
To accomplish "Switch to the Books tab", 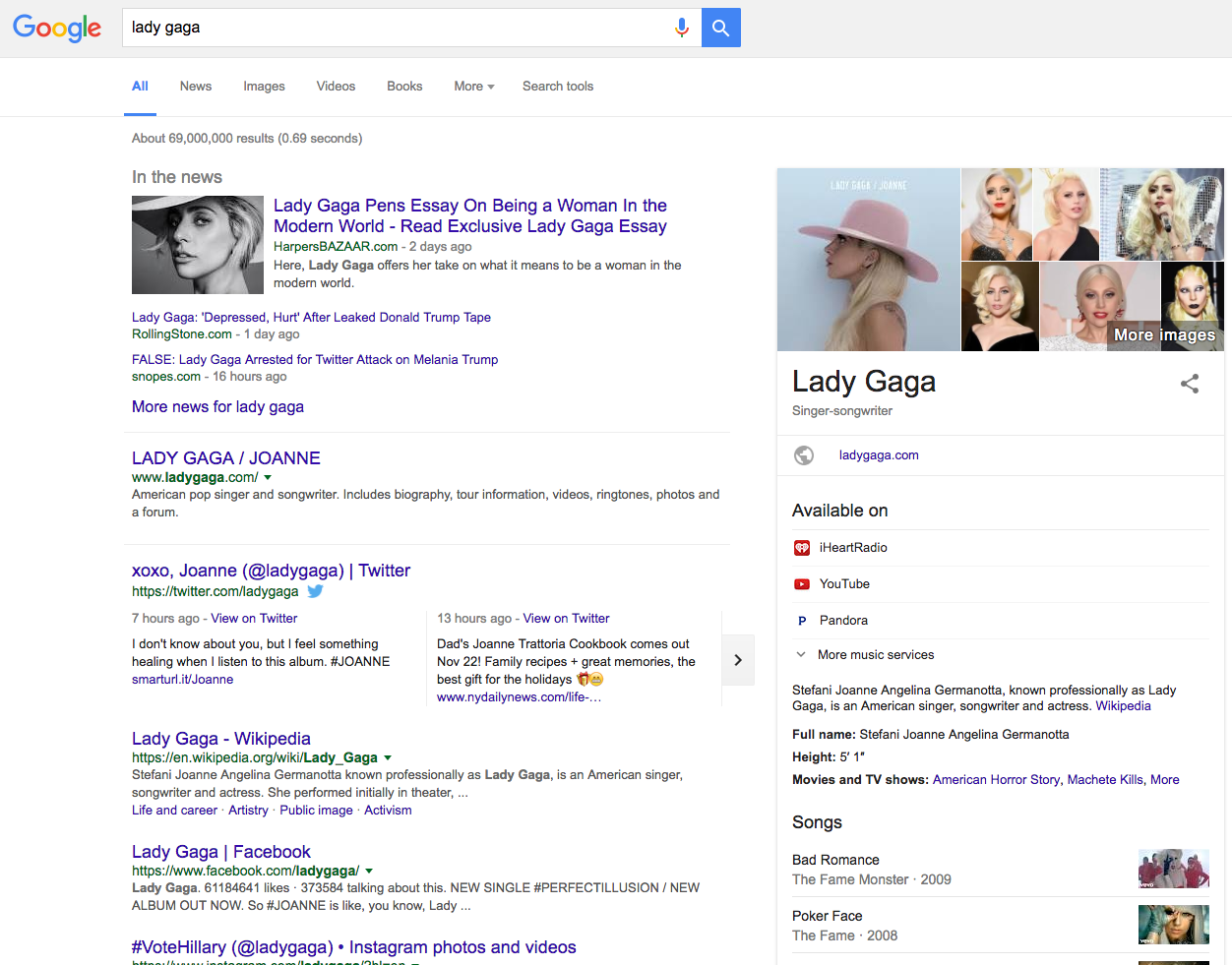I will pos(404,87).
